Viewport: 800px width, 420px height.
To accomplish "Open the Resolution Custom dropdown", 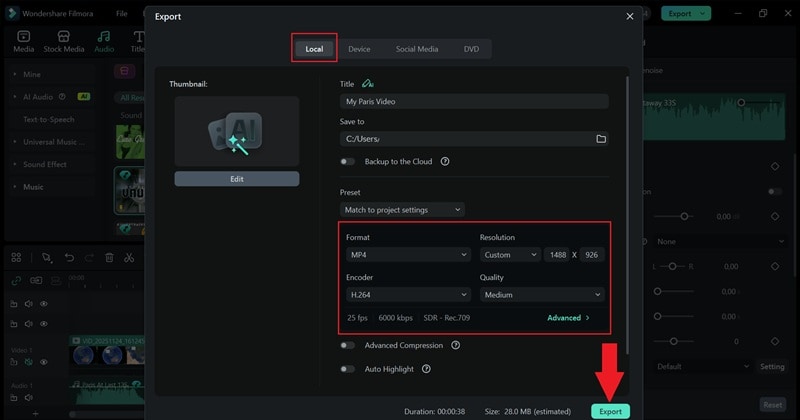I will pos(510,255).
